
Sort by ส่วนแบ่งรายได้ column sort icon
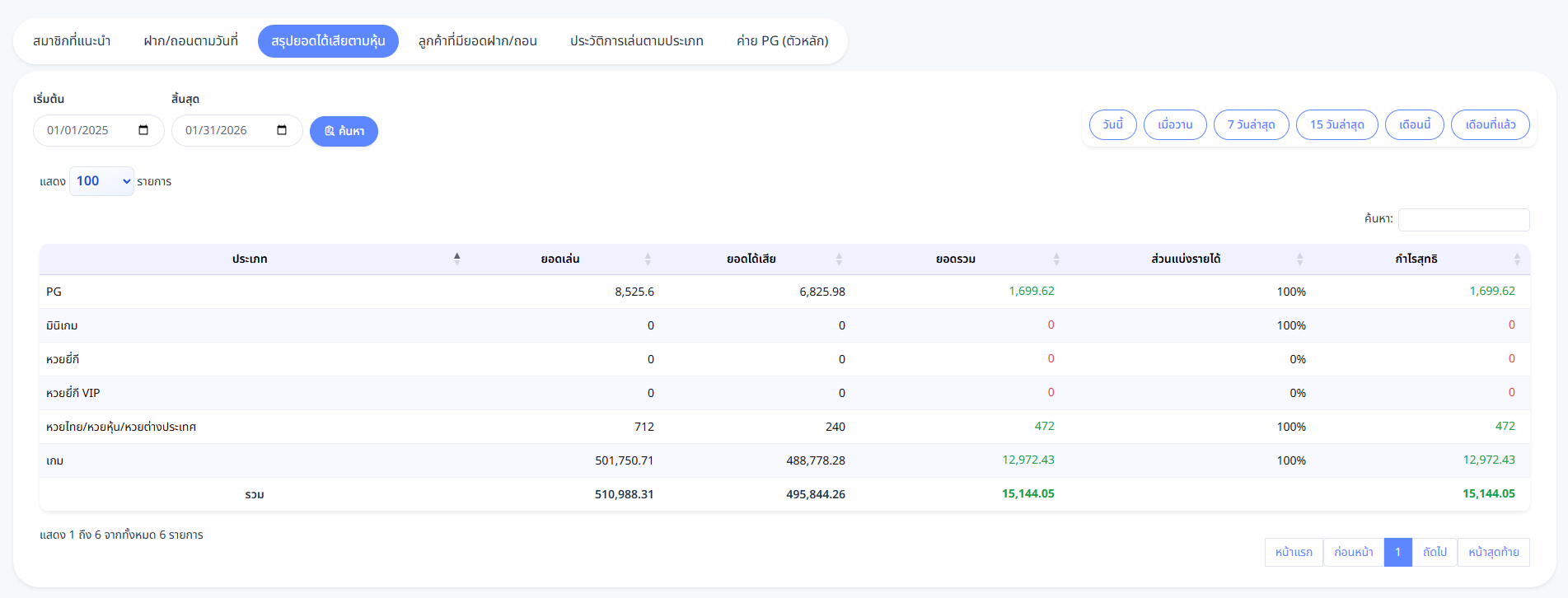pos(1299,259)
